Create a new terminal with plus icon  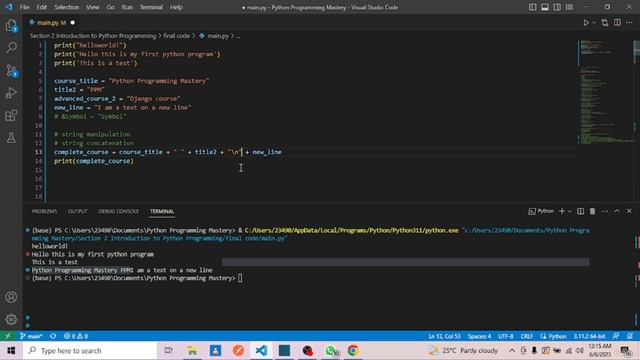(x=562, y=211)
